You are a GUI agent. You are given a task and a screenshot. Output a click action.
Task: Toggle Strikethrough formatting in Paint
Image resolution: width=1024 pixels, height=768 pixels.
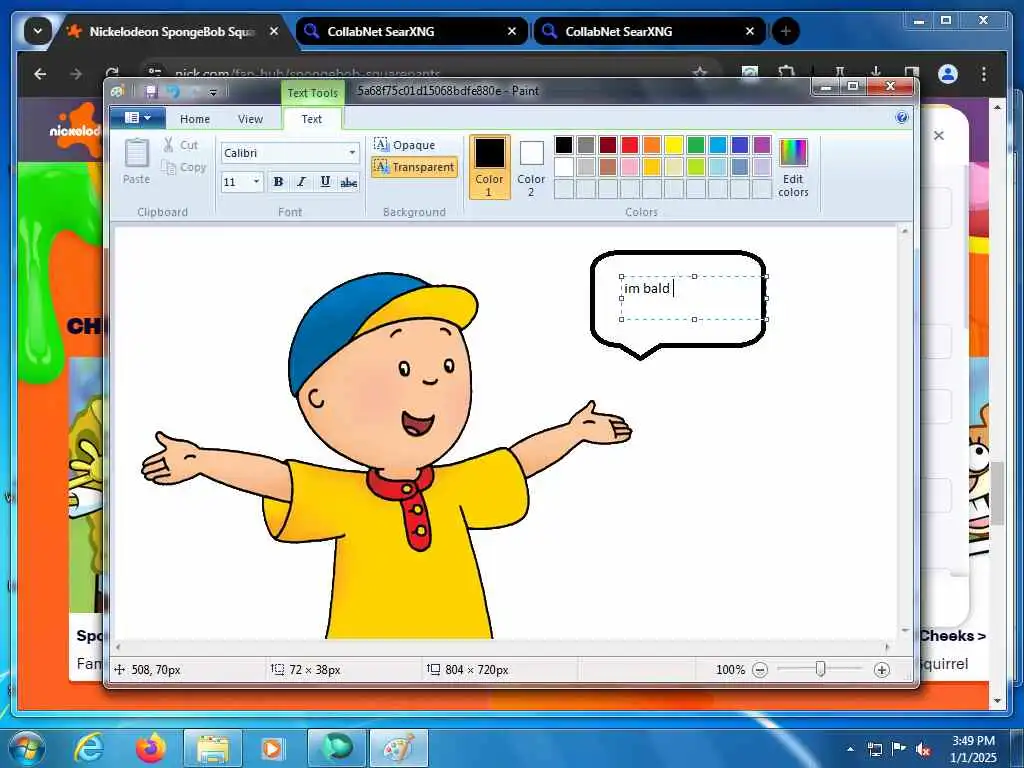pos(349,182)
